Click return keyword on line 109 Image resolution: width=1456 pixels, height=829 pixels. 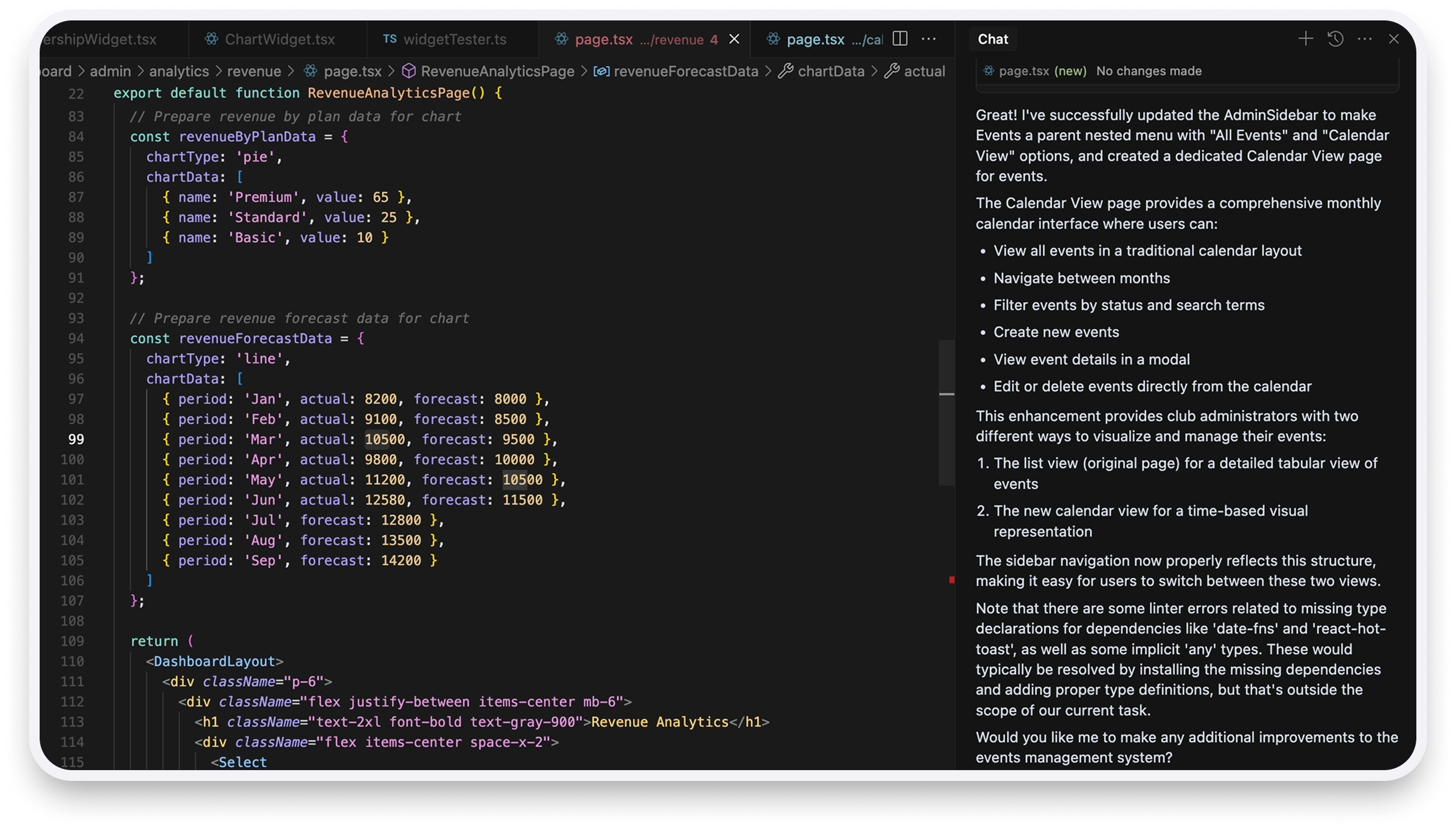click(x=154, y=641)
